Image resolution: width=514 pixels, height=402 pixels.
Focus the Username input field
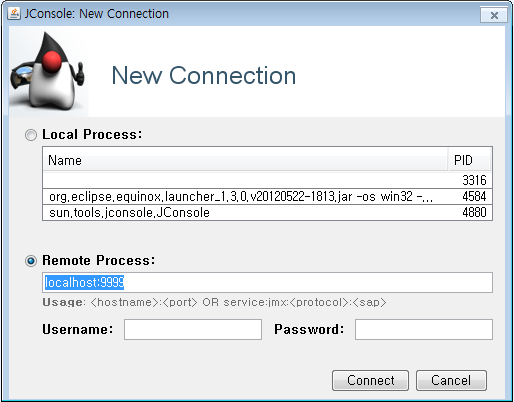coord(193,330)
